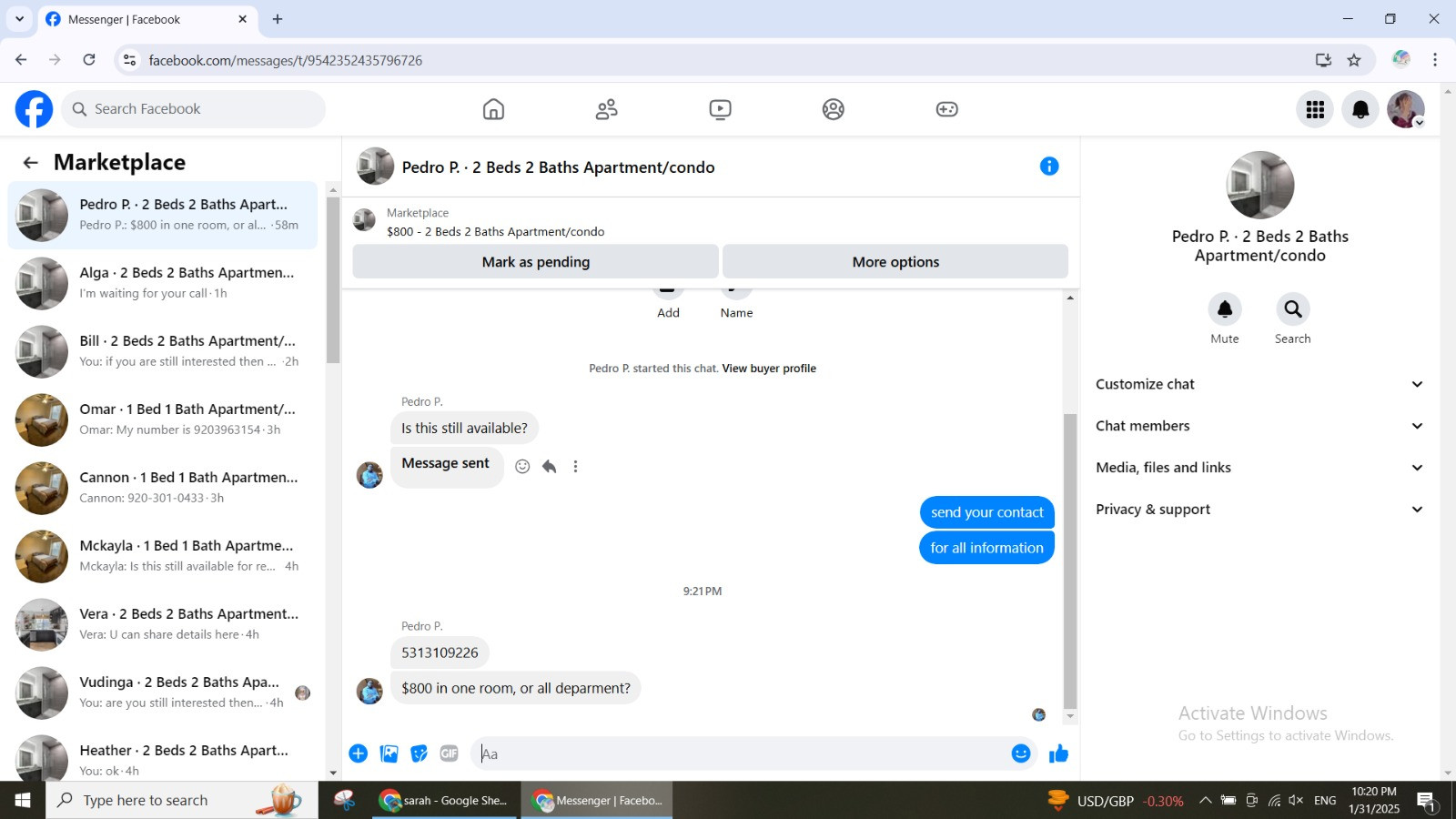Click Mark as pending button
The width and height of the screenshot is (1456, 819).
click(536, 262)
